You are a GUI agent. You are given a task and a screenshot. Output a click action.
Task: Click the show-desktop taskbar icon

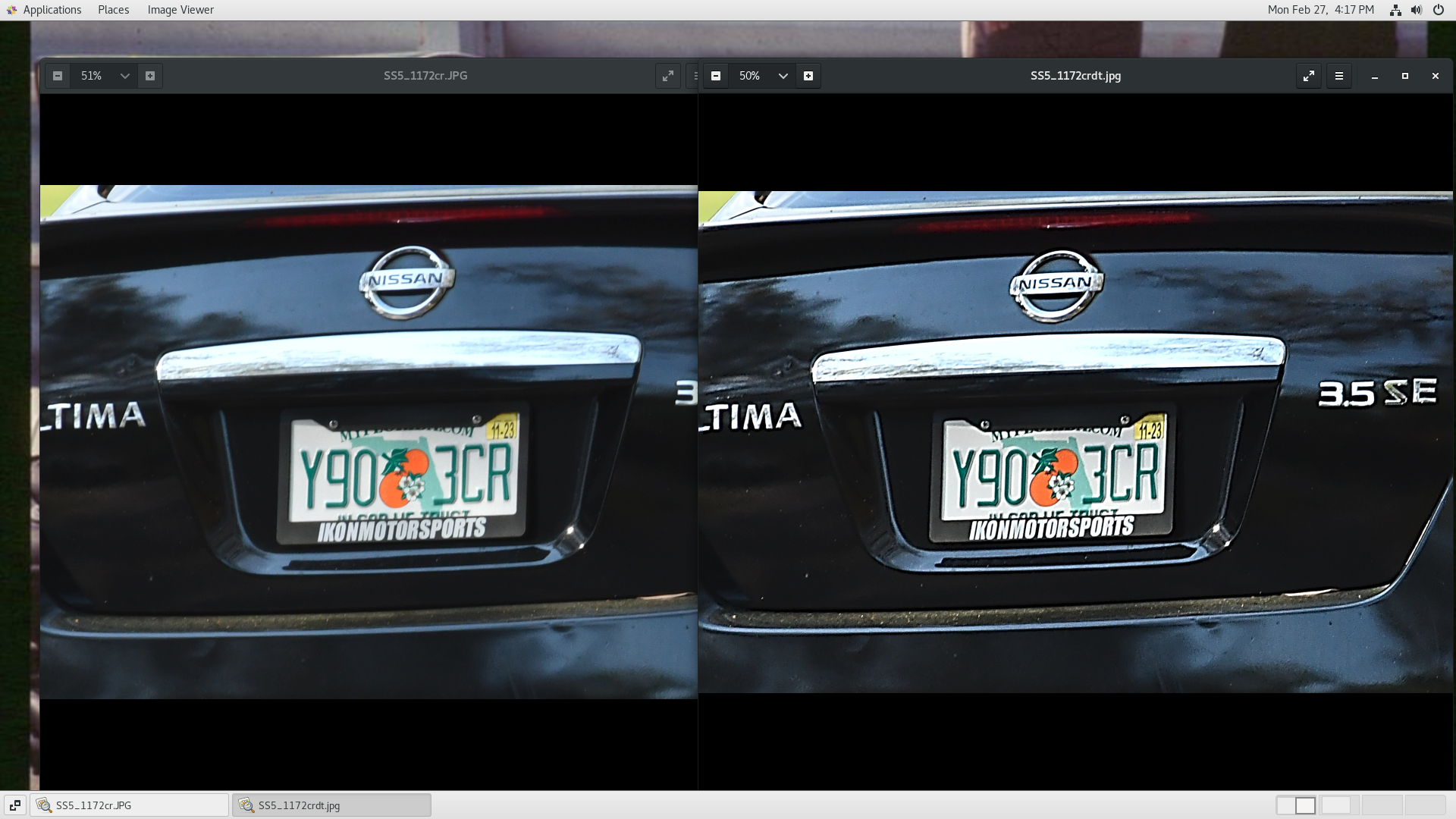coord(14,805)
